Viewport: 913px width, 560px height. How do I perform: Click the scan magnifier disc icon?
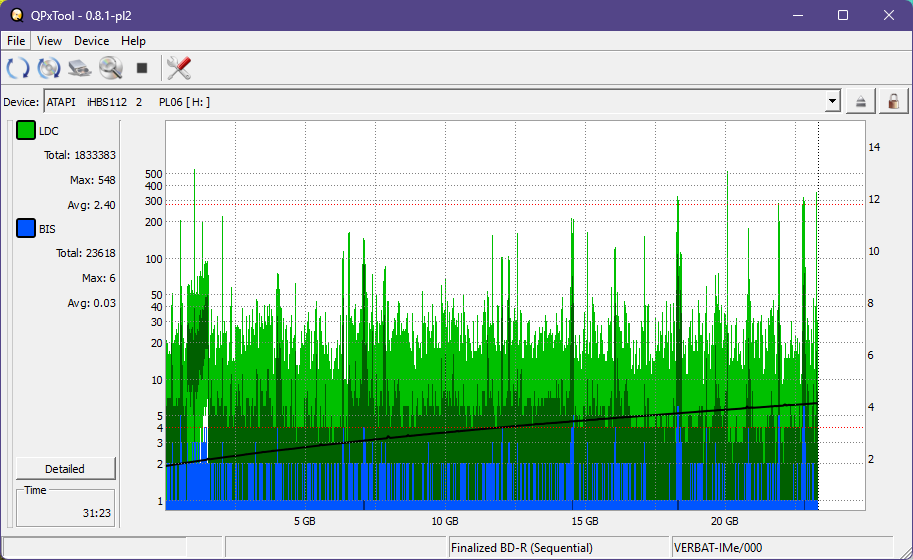(111, 68)
